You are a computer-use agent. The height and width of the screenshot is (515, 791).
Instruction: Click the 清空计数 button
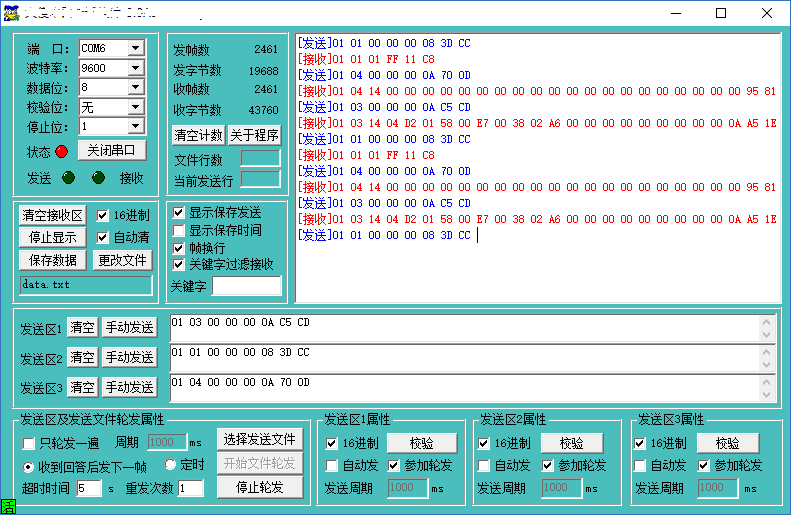click(198, 135)
